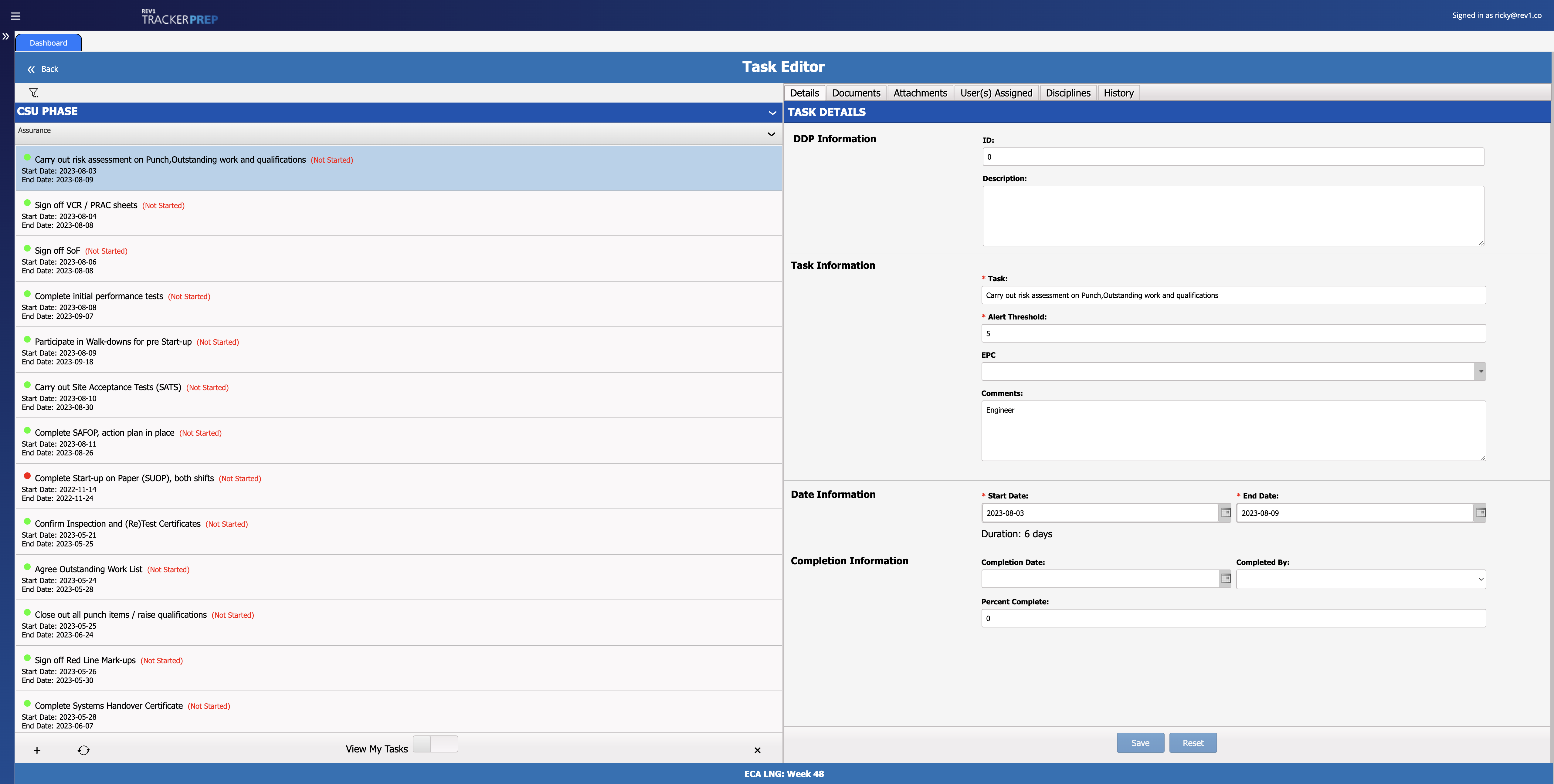
Task: Open Start Date calendar picker icon
Action: [1225, 513]
